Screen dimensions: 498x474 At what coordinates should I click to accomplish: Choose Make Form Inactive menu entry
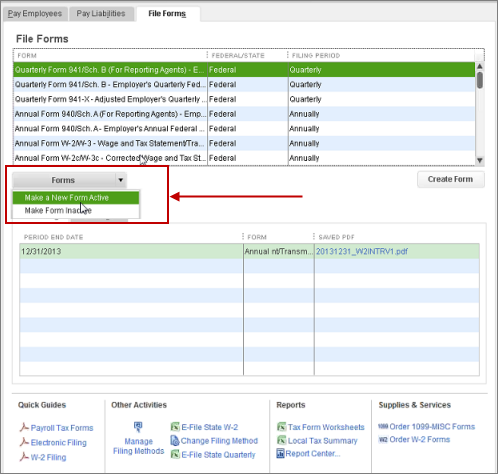(76, 211)
